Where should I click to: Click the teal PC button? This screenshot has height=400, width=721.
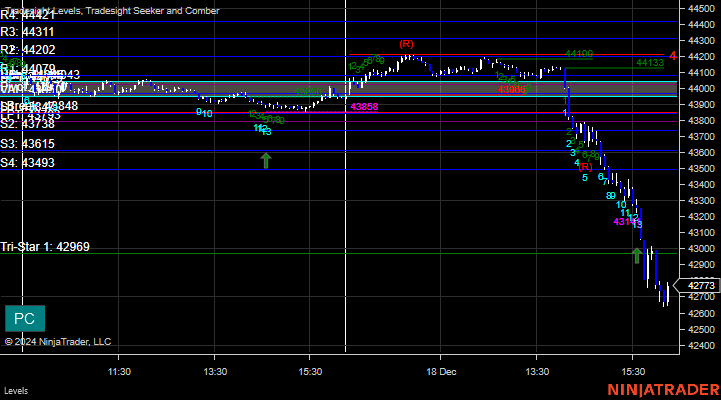tap(25, 319)
